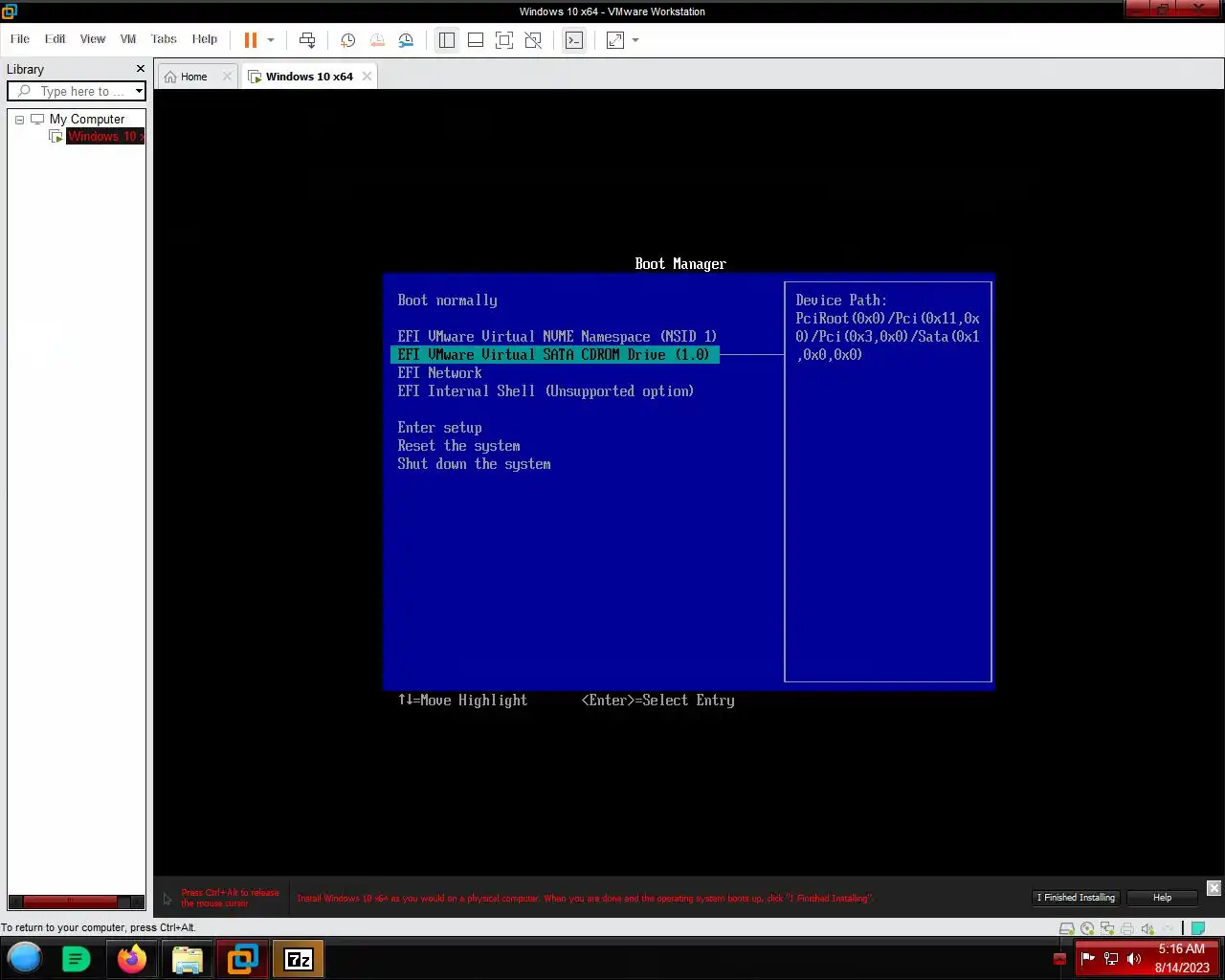Select the EFI Internal Shell entry
The width and height of the screenshot is (1225, 980).
pos(546,391)
